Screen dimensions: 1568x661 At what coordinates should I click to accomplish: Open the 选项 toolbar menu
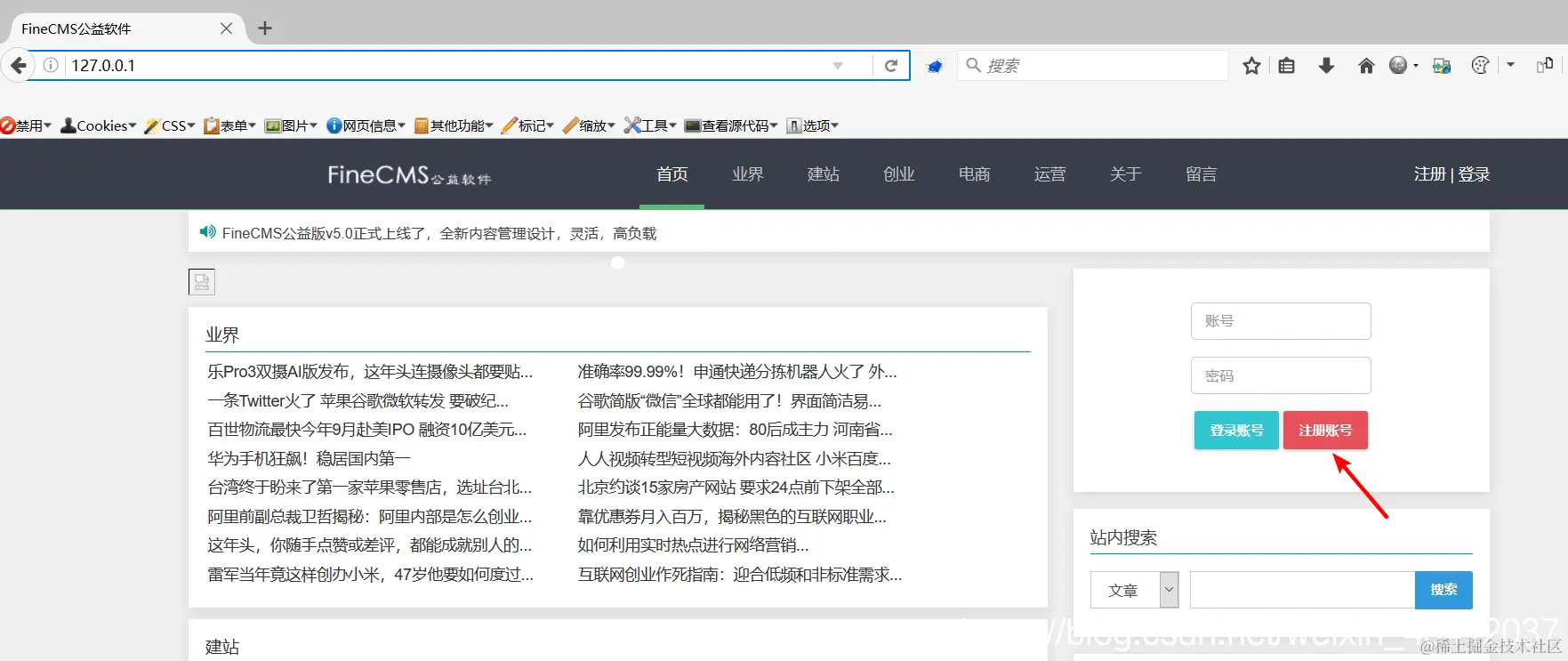click(813, 125)
